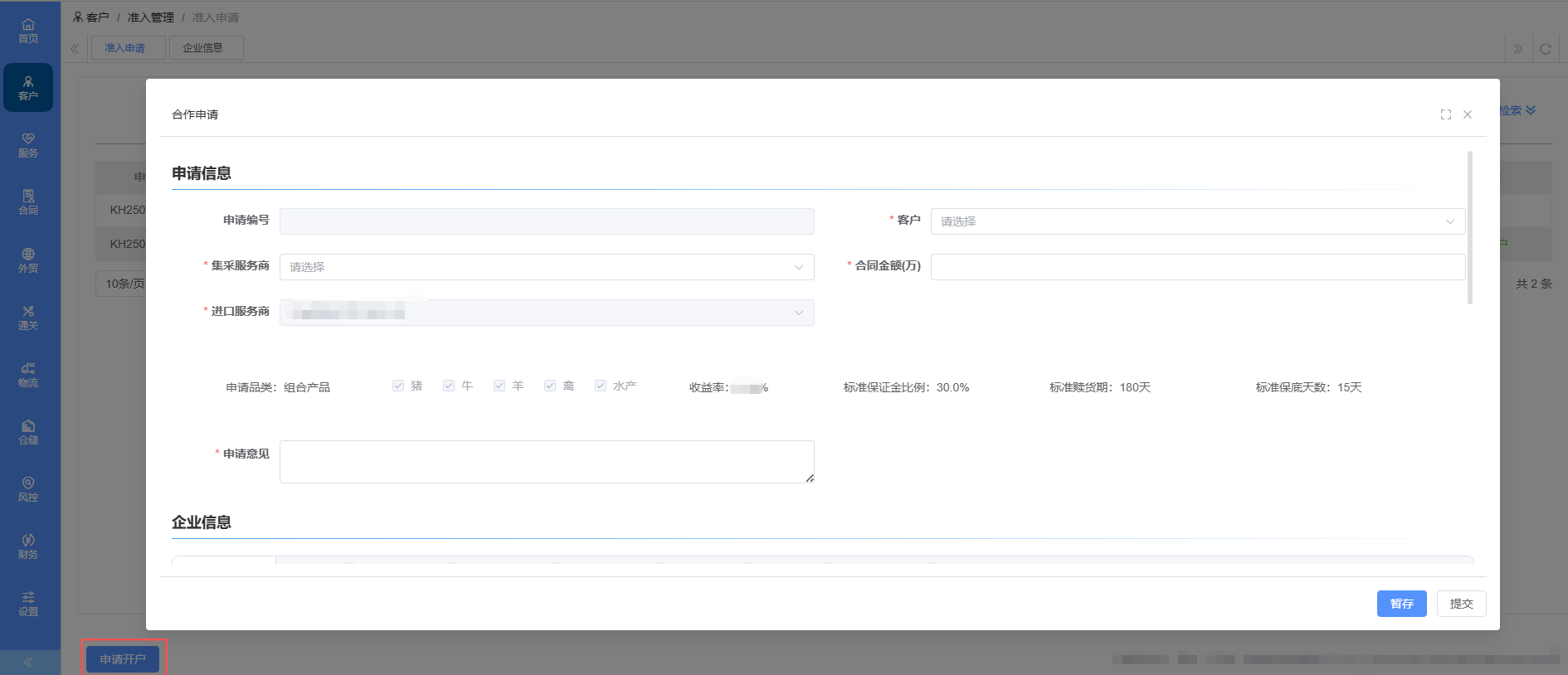
Task: Click the 暂存 save draft button
Action: tap(1401, 604)
